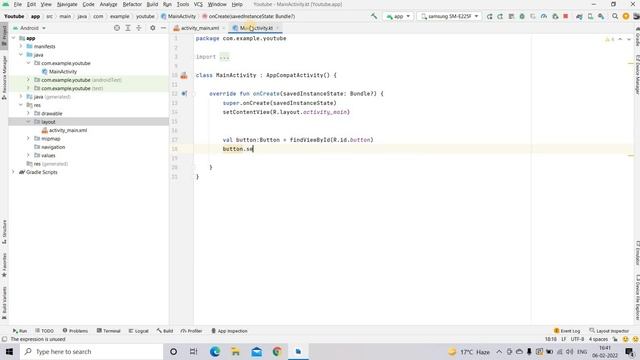640x360 pixels.
Task: Open the Problems tool window
Action: pyautogui.click(x=75, y=331)
